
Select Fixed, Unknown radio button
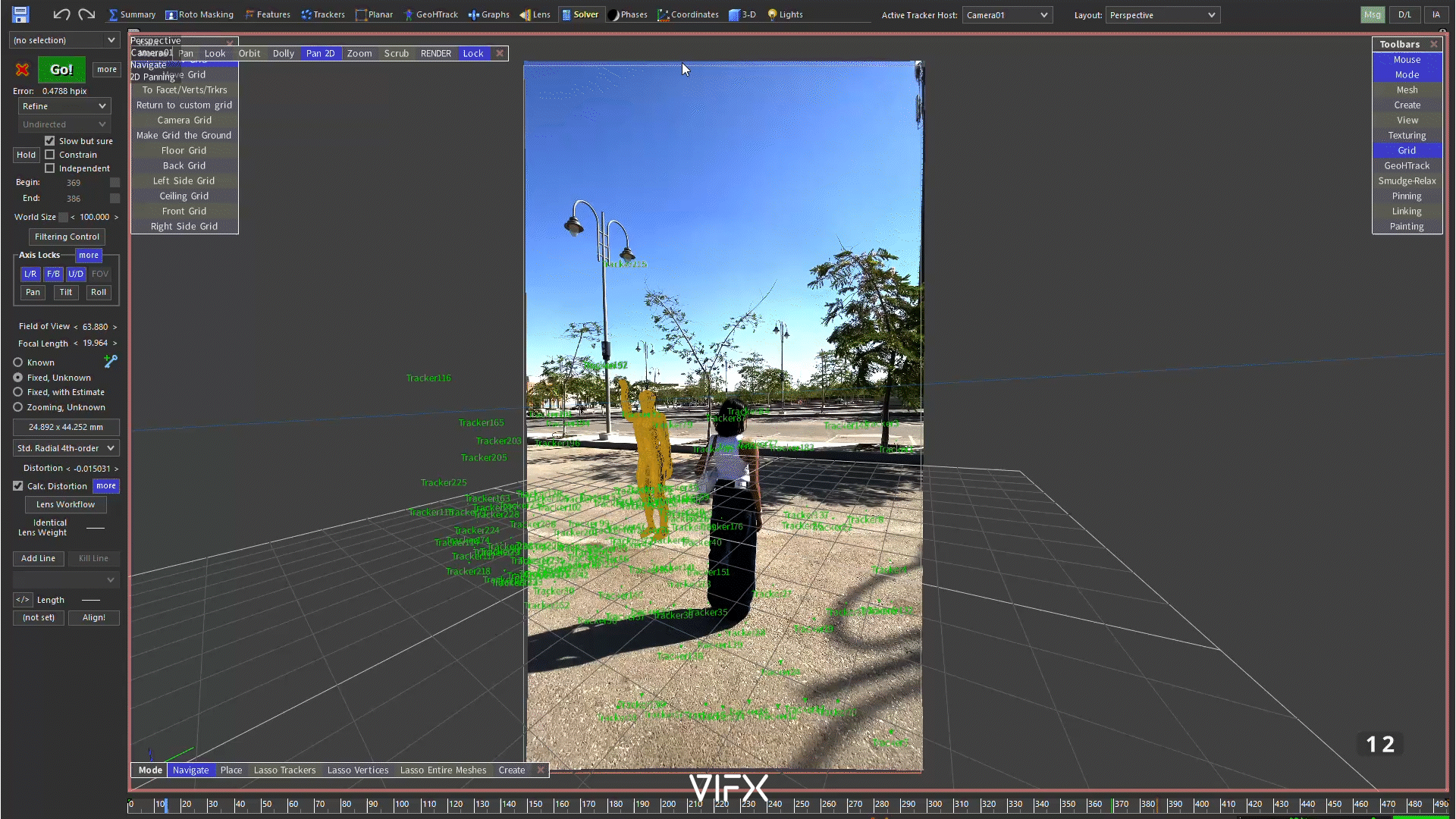[x=18, y=378]
